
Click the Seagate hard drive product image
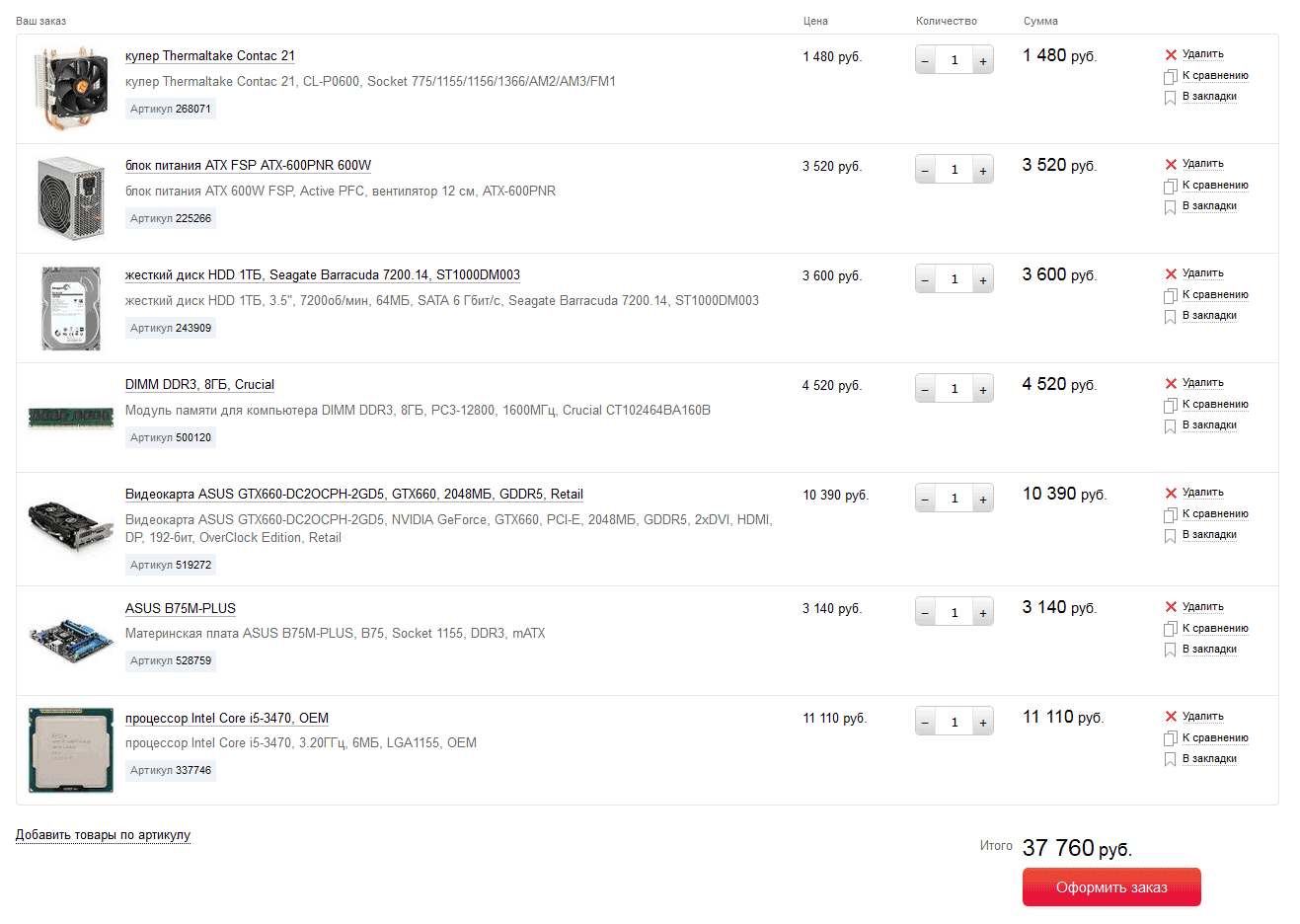[x=70, y=308]
